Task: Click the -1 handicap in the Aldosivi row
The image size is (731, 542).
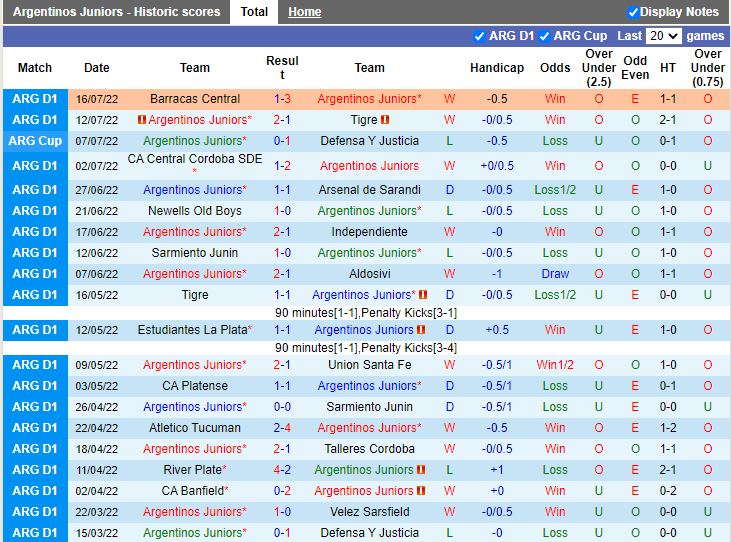Action: [x=497, y=274]
